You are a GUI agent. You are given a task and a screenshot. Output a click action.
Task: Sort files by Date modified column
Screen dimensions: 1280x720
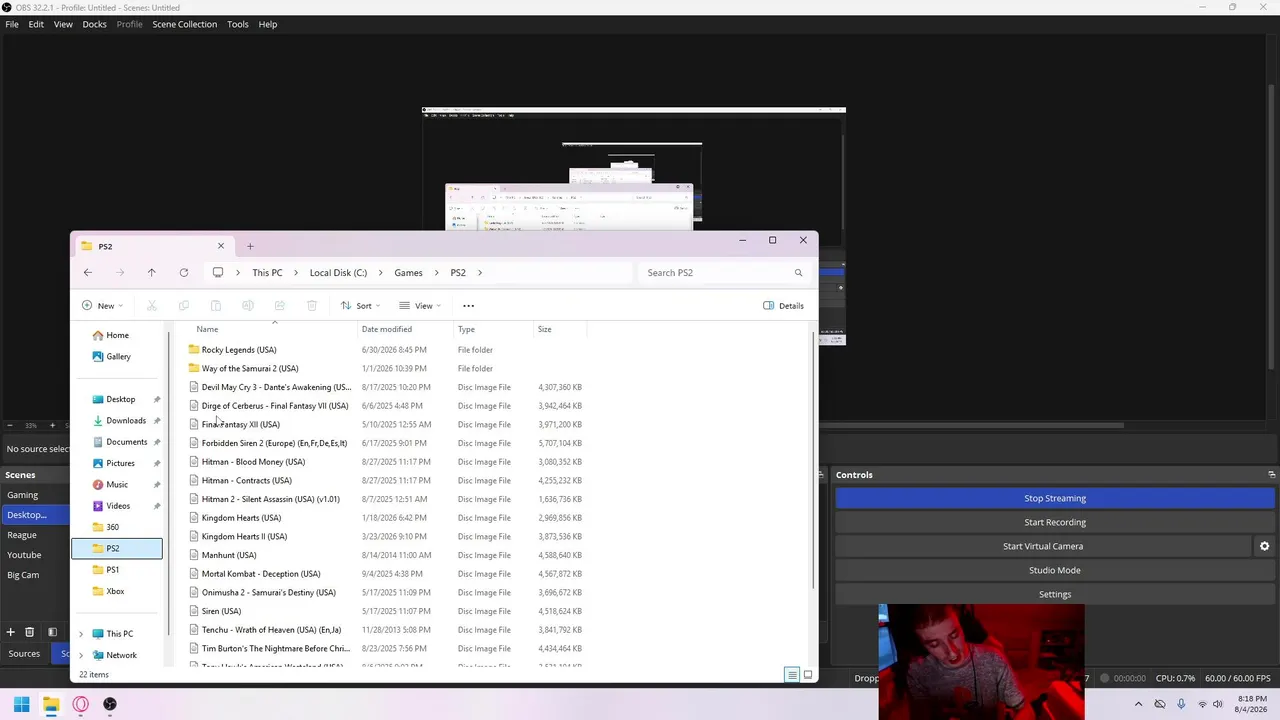[x=386, y=329]
